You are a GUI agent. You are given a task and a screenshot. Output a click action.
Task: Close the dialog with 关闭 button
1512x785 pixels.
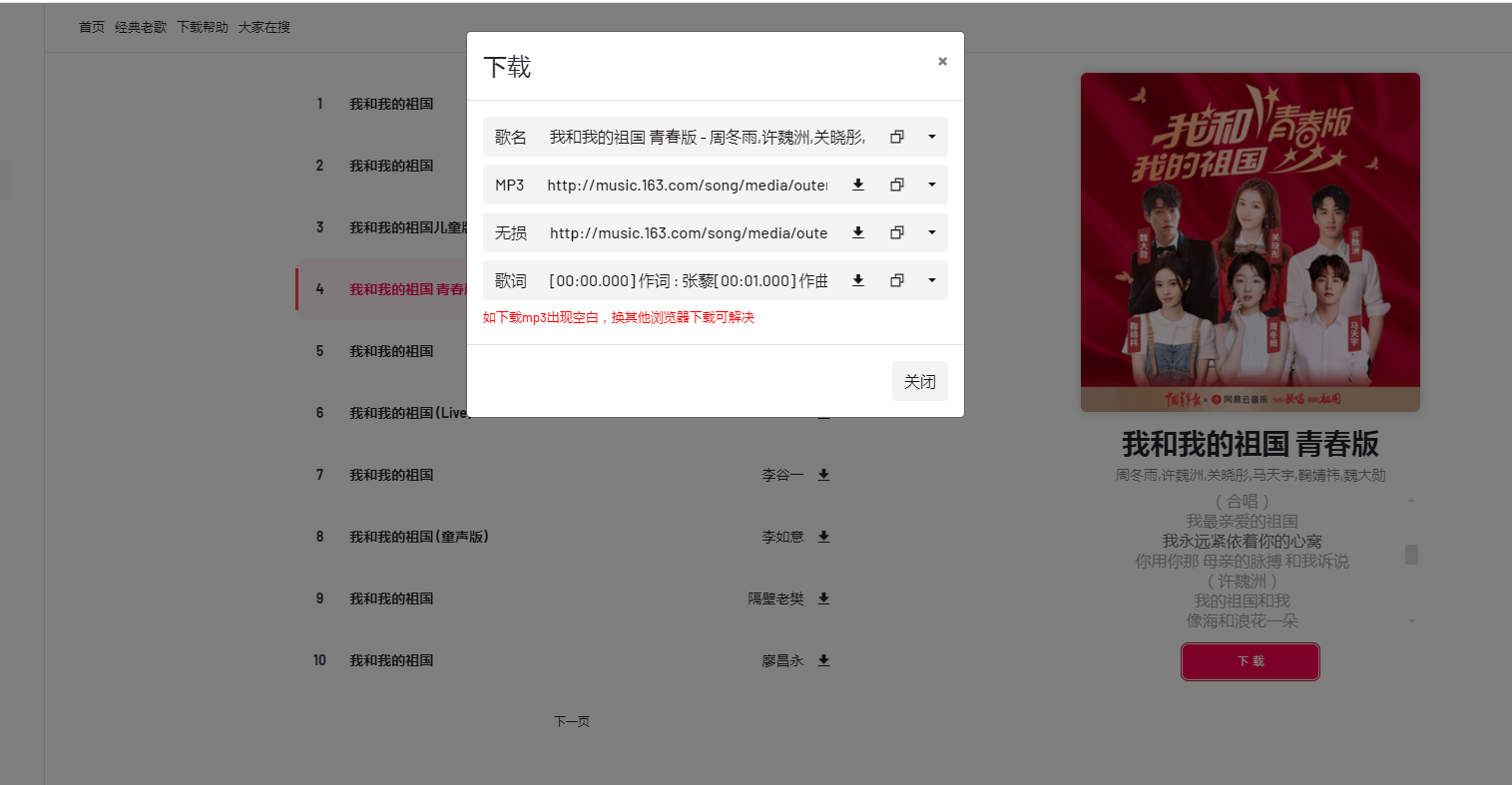(920, 381)
